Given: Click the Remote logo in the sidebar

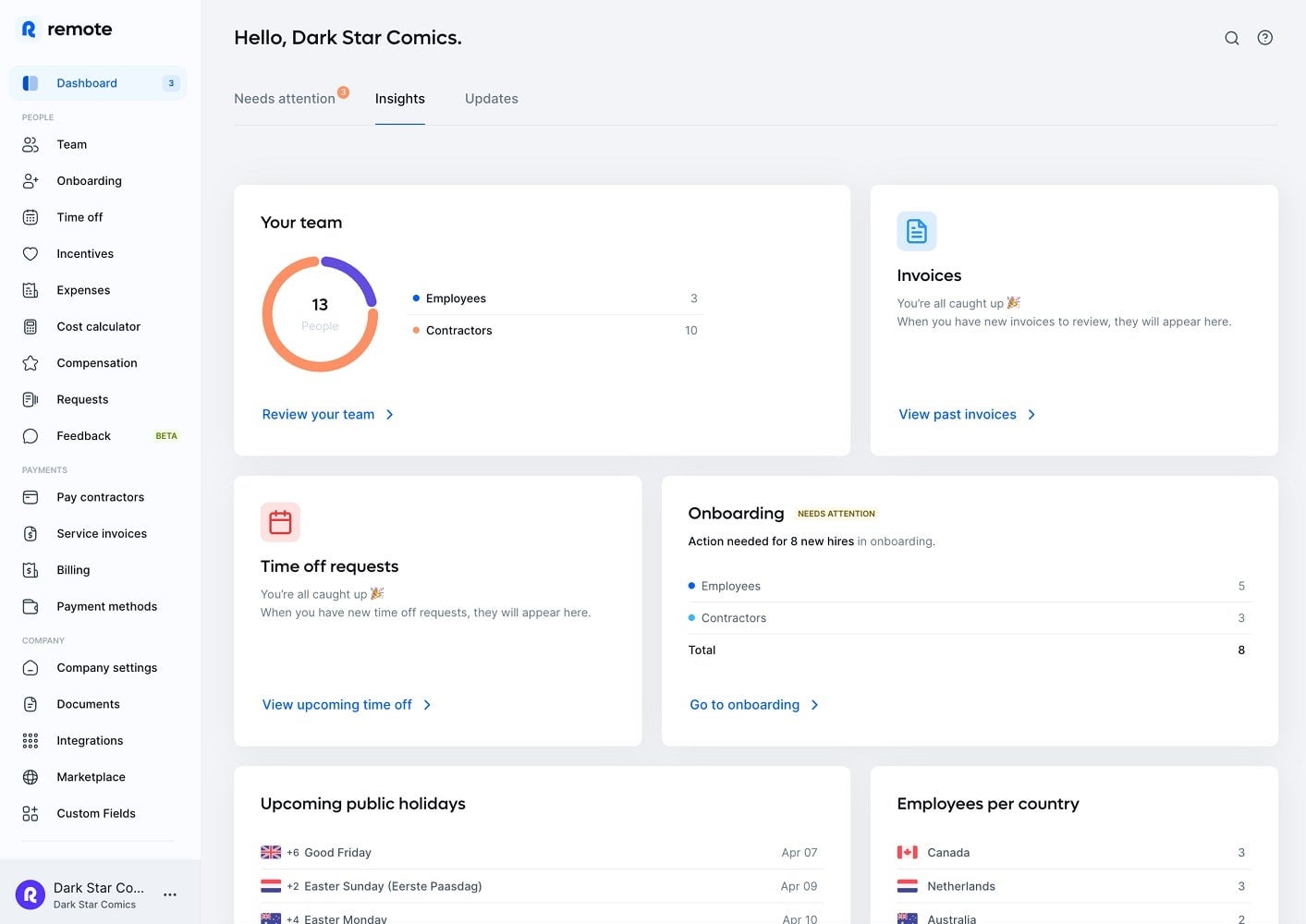Looking at the screenshot, I should pos(66,30).
